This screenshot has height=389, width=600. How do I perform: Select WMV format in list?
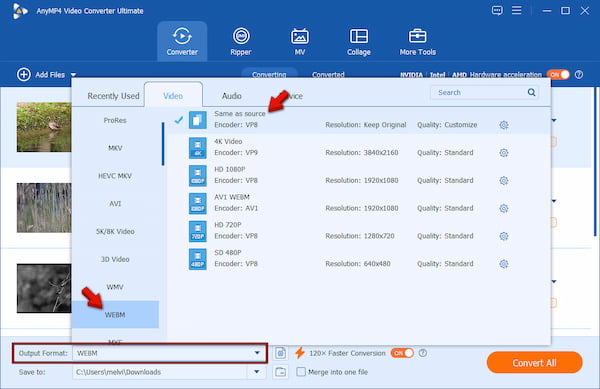tap(115, 287)
